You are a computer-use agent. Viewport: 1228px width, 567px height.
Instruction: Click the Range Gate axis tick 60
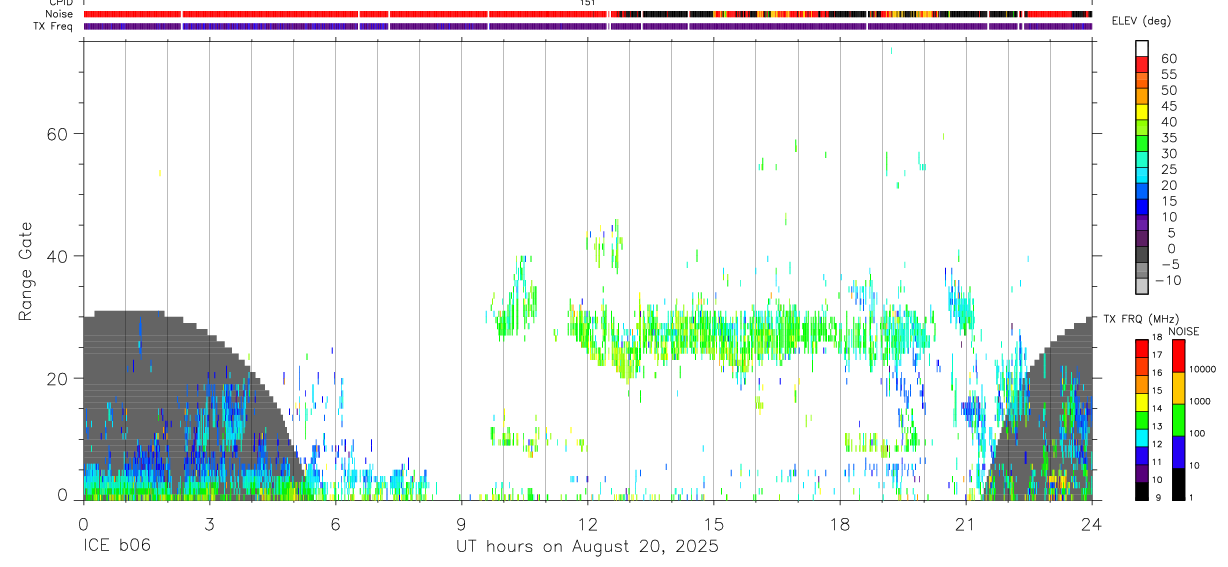coord(57,133)
